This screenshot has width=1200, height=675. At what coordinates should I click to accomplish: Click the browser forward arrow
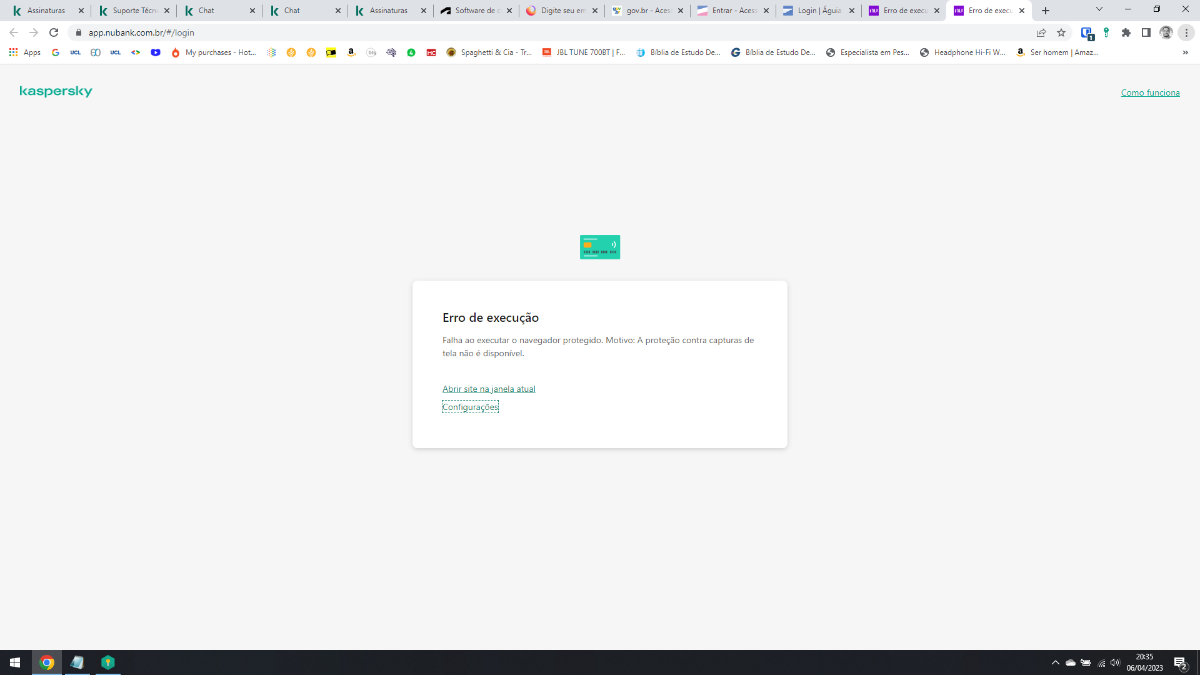34,32
